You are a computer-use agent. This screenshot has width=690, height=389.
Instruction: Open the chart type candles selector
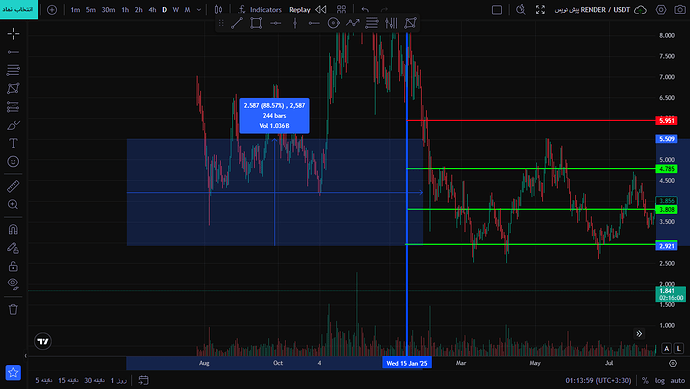tap(218, 10)
